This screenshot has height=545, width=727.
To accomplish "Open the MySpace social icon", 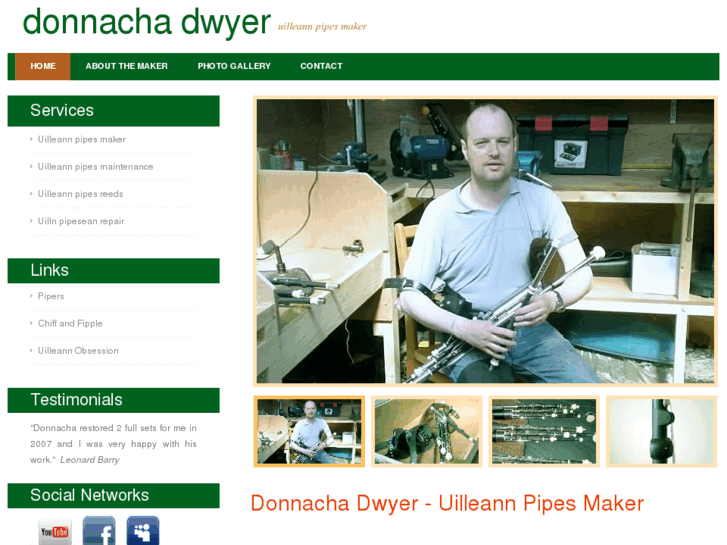I will coord(143,531).
